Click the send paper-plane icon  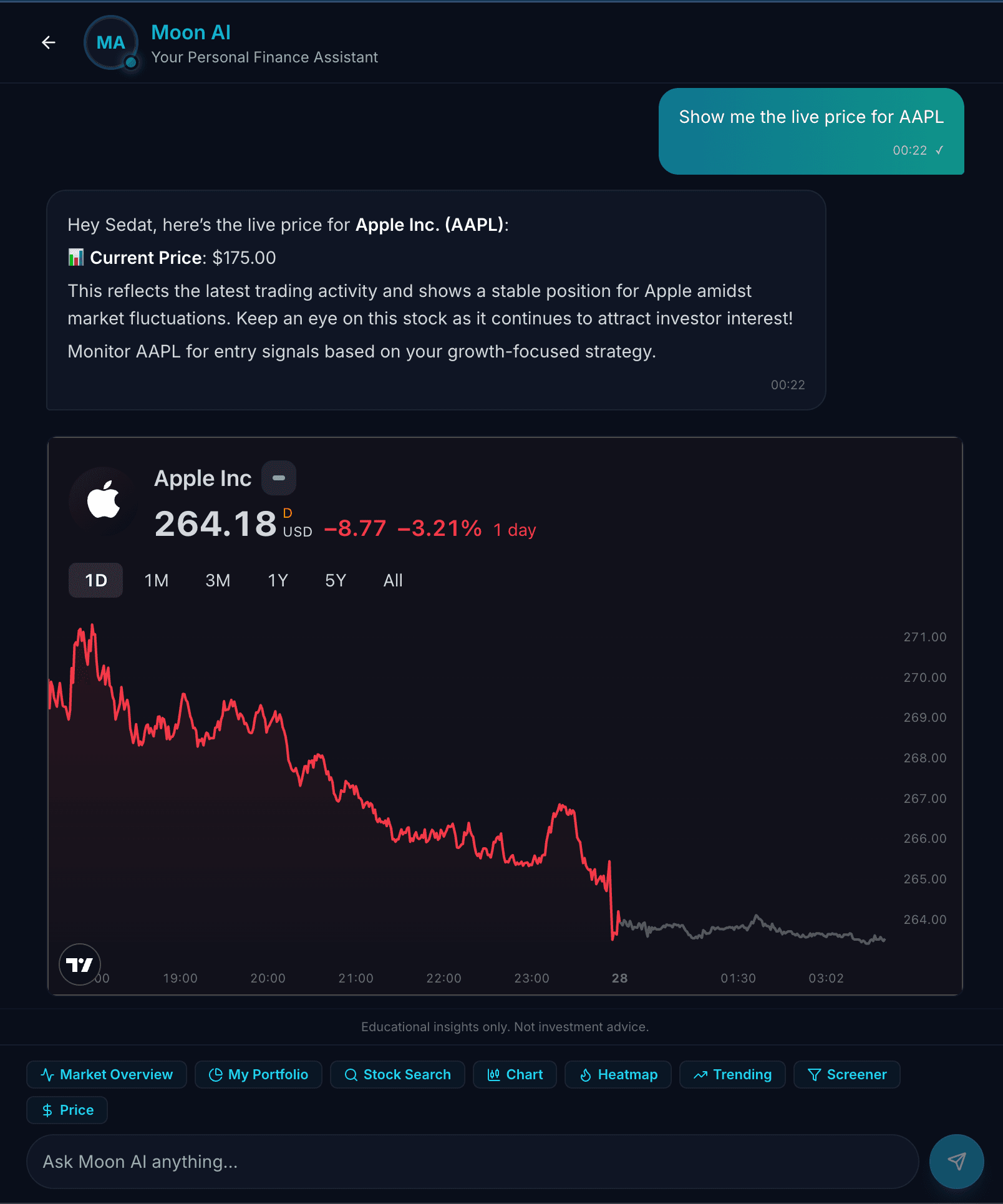[957, 1162]
